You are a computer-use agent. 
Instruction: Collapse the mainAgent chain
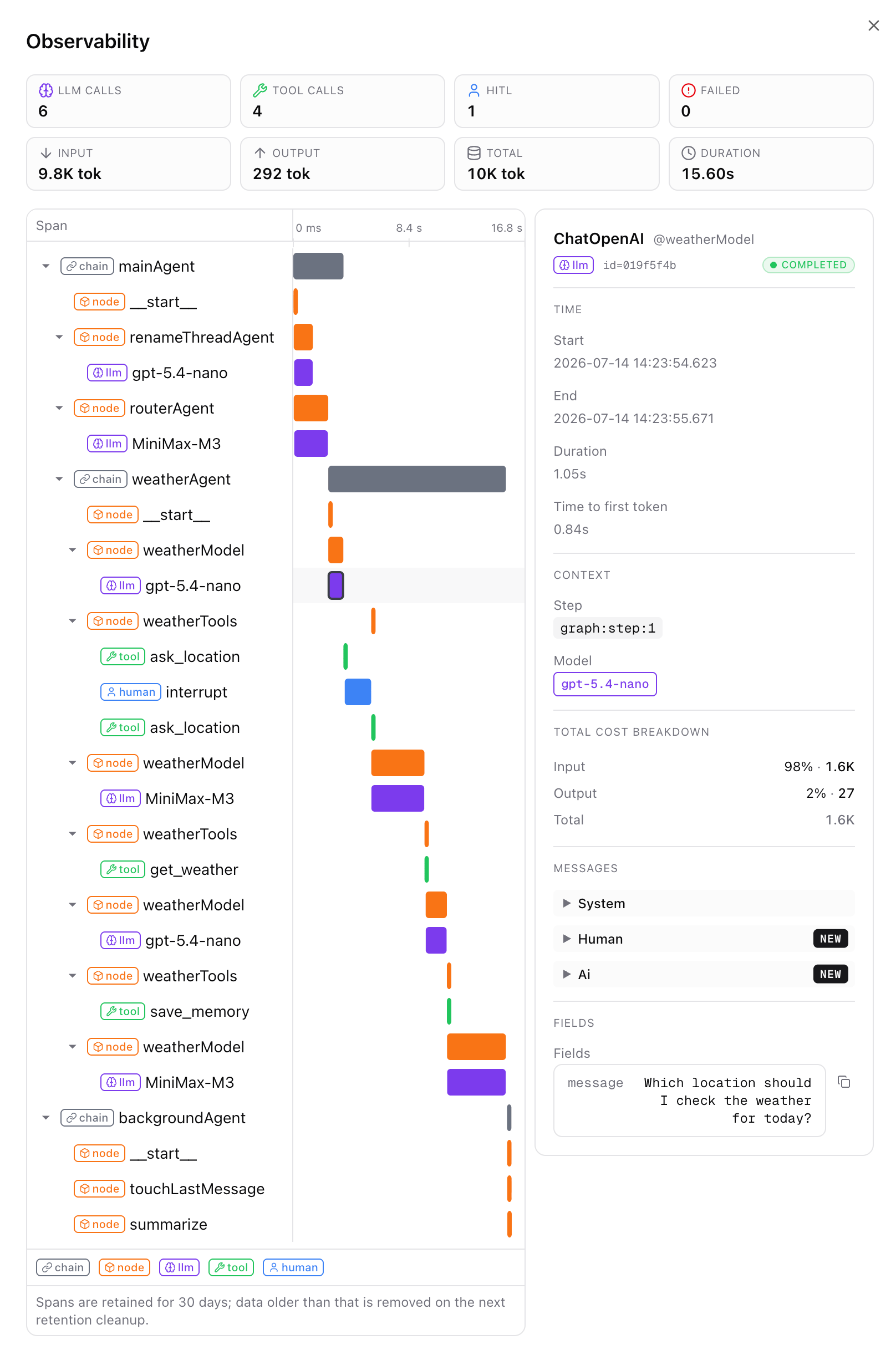[x=45, y=266]
